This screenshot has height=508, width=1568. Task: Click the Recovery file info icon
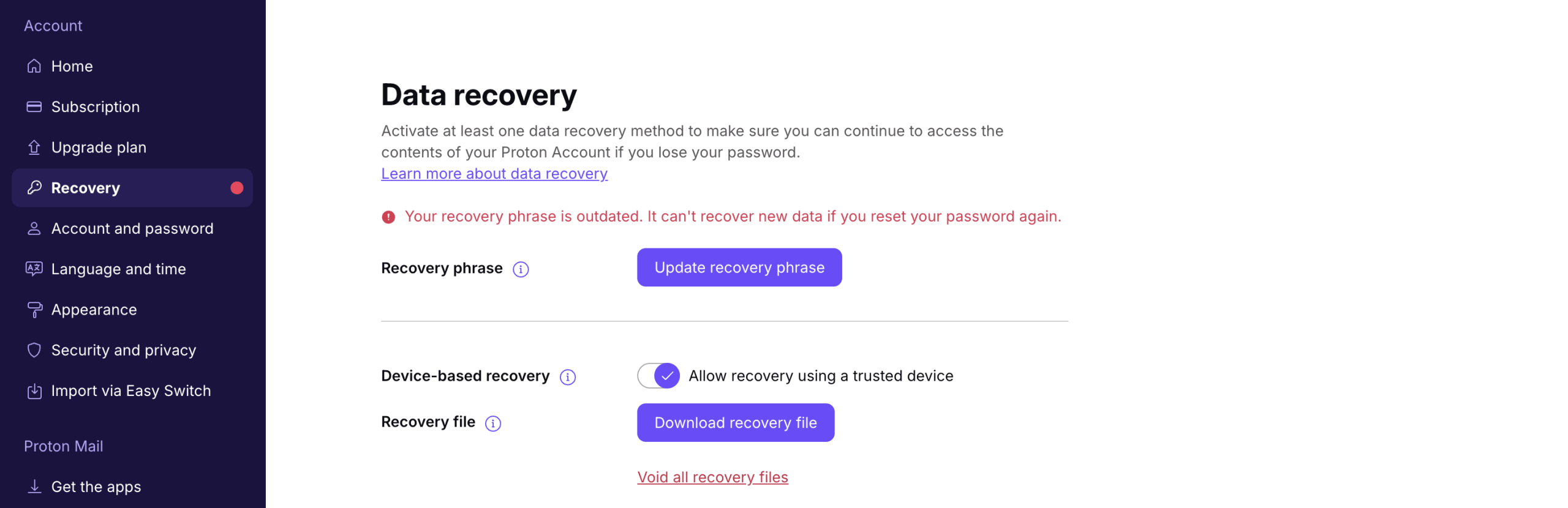click(492, 424)
